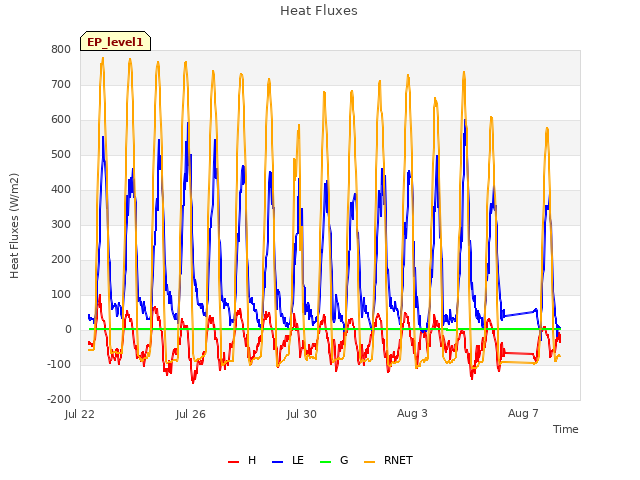Click the 300 y-axis tick label
The height and width of the screenshot is (480, 640).
pos(61,224)
